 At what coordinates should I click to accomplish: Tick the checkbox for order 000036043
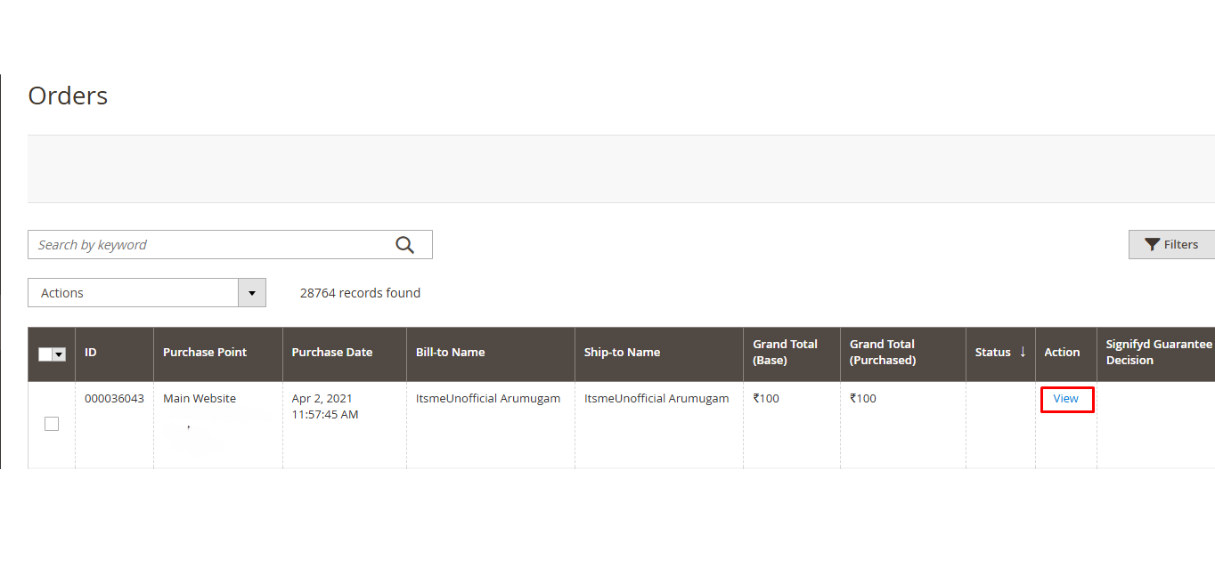click(52, 424)
